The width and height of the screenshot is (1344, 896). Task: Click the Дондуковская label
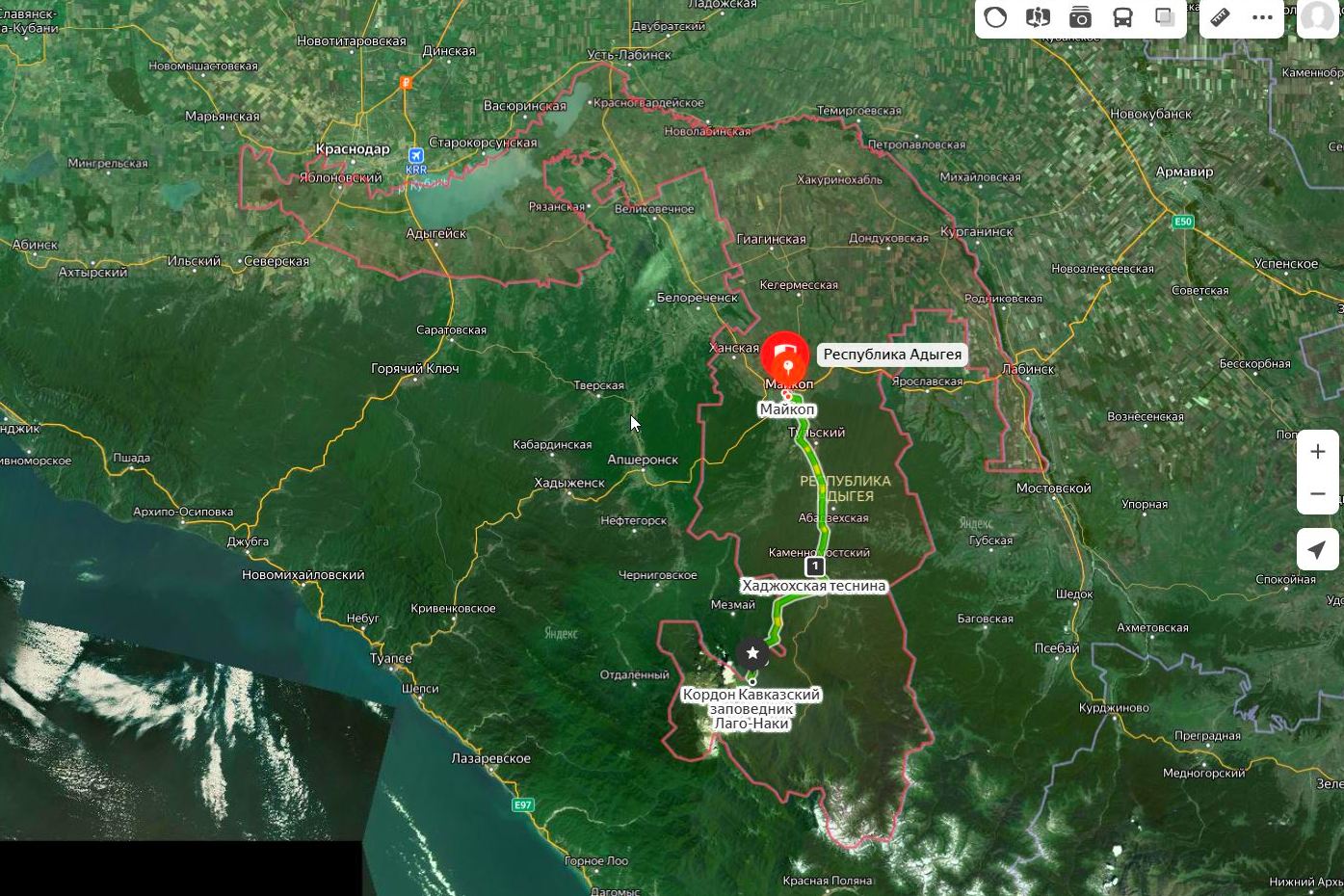point(888,238)
